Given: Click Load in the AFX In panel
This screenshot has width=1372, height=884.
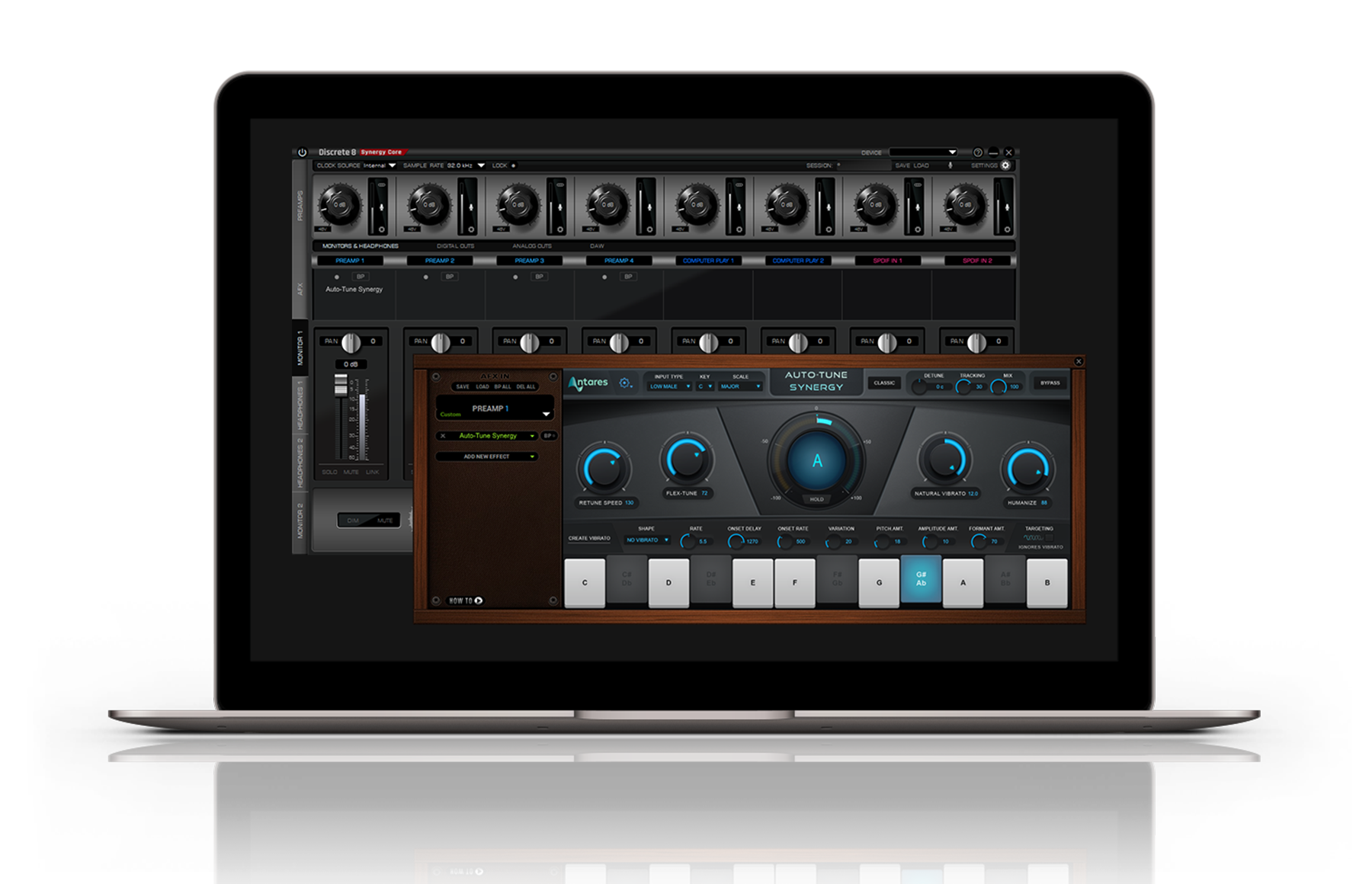Looking at the screenshot, I should [482, 386].
